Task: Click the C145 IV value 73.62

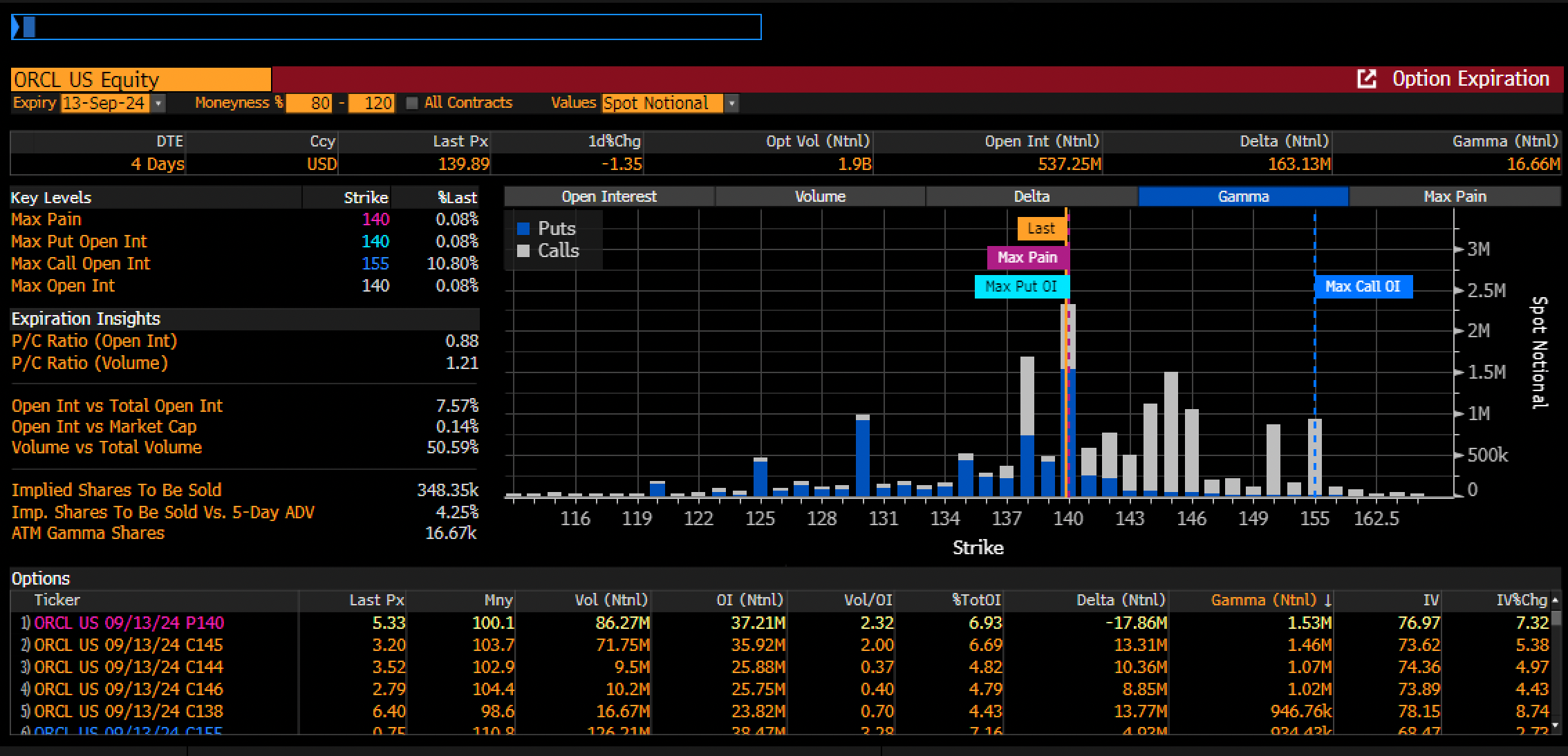Action: (x=1419, y=645)
